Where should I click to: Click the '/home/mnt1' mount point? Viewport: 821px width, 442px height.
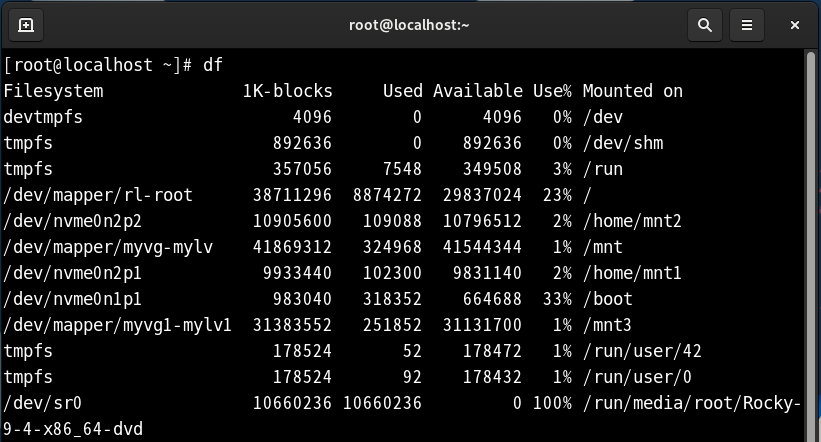[633, 273]
